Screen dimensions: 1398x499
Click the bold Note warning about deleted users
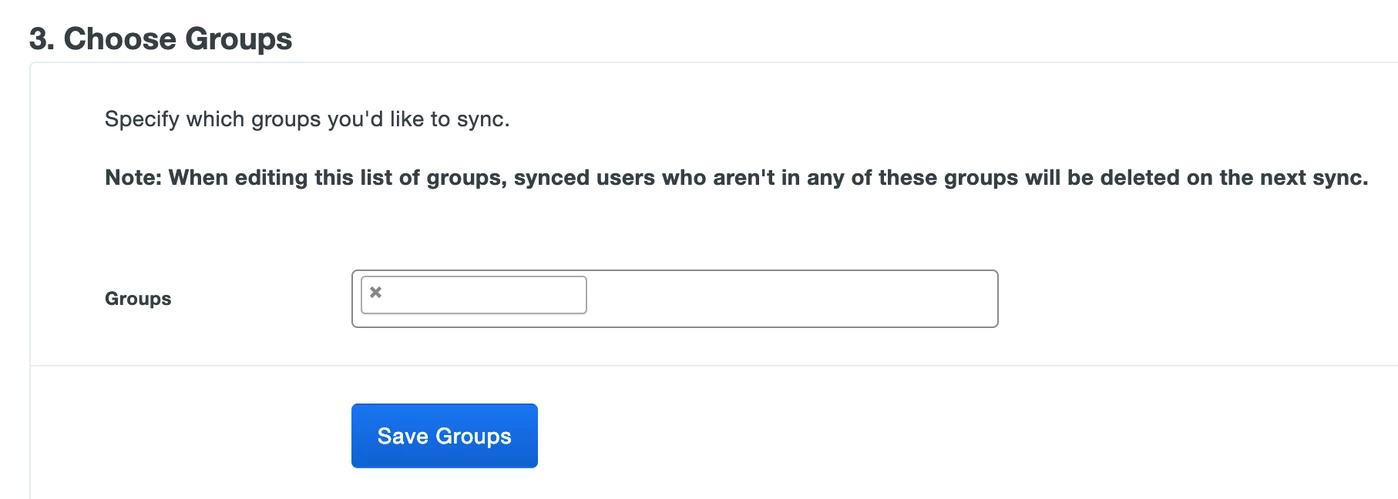click(x=736, y=179)
